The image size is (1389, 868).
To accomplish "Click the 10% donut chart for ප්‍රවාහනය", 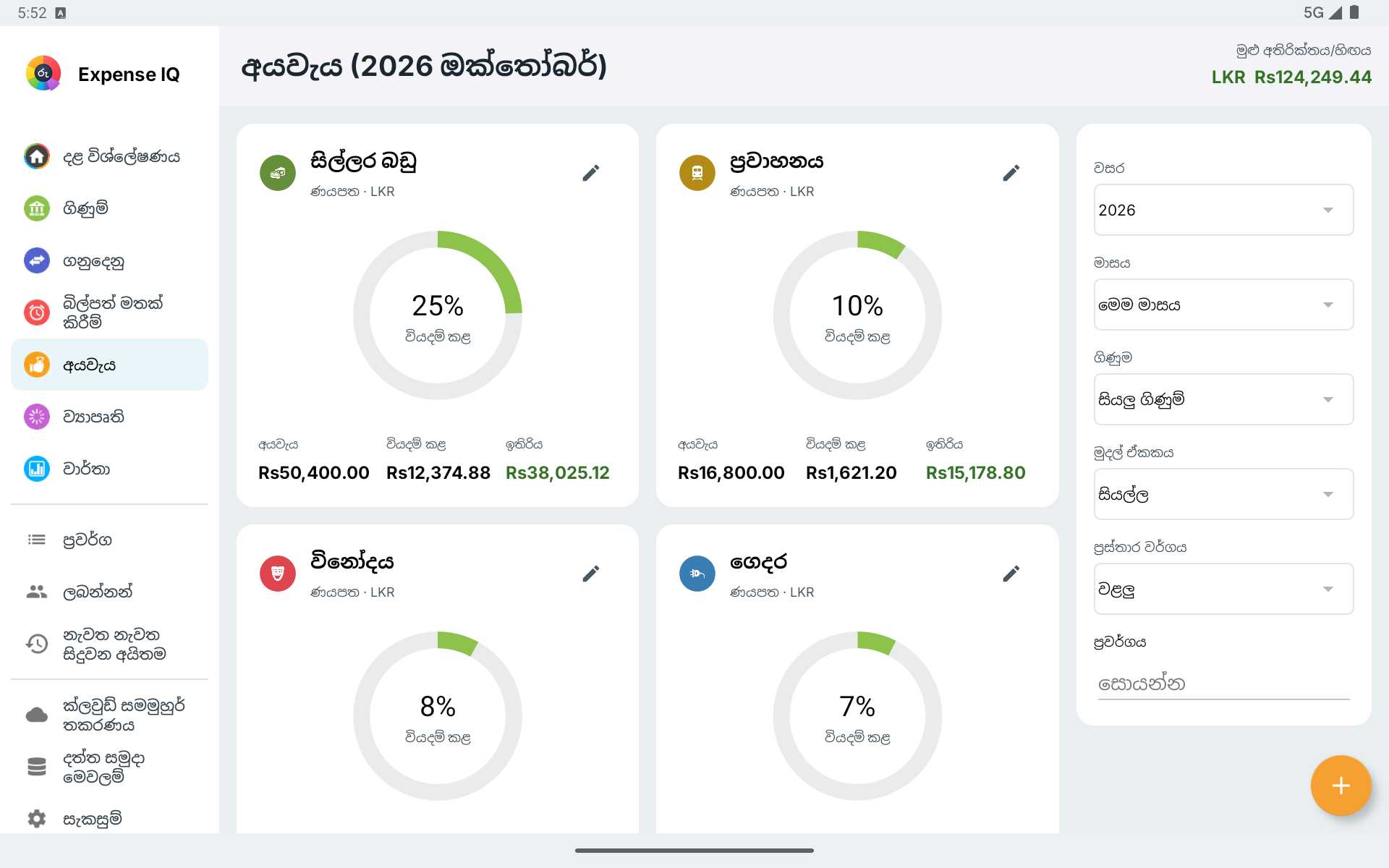I will tap(857, 315).
